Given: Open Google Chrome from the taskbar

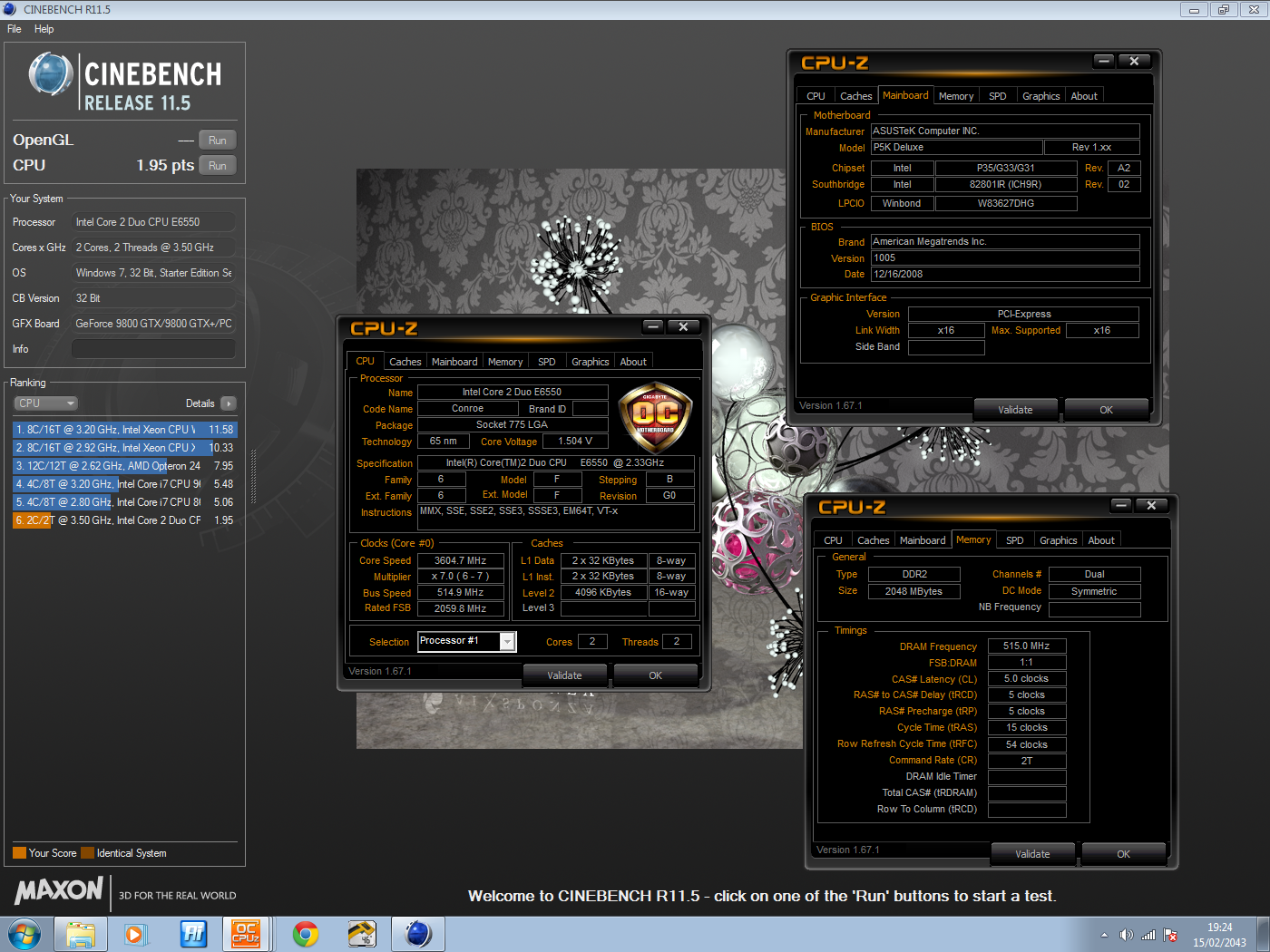Looking at the screenshot, I should pos(306,934).
